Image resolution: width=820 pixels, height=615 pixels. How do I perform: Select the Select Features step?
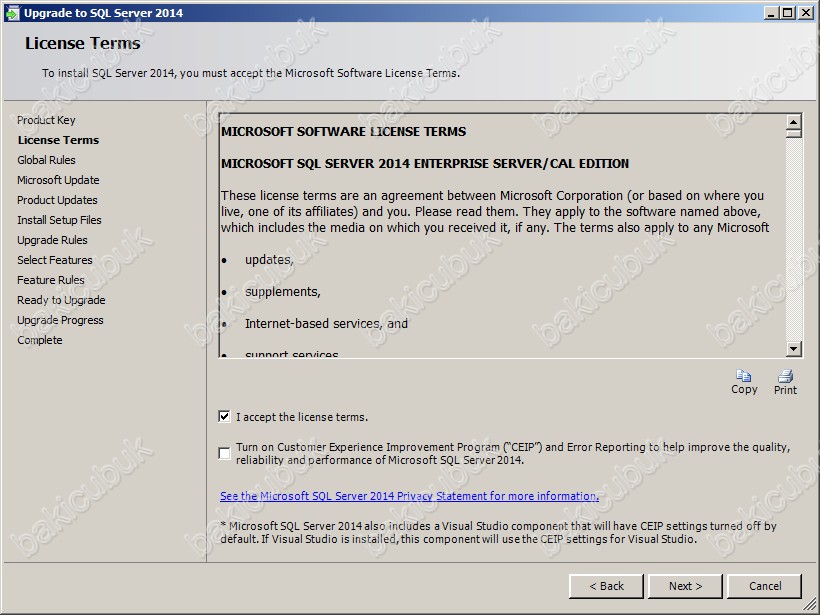pyautogui.click(x=54, y=260)
